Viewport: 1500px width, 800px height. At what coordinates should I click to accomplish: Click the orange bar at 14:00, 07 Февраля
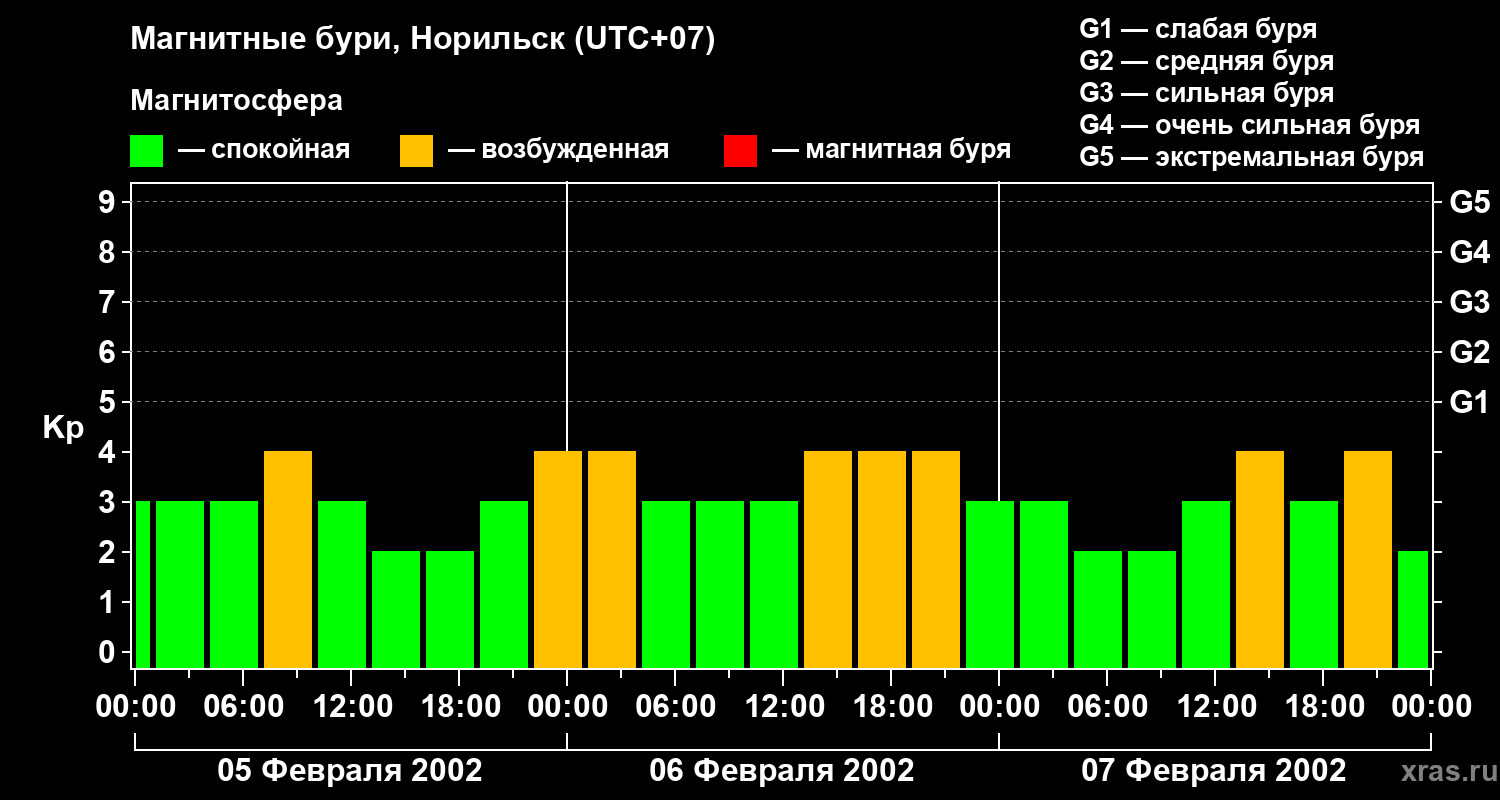1260,559
